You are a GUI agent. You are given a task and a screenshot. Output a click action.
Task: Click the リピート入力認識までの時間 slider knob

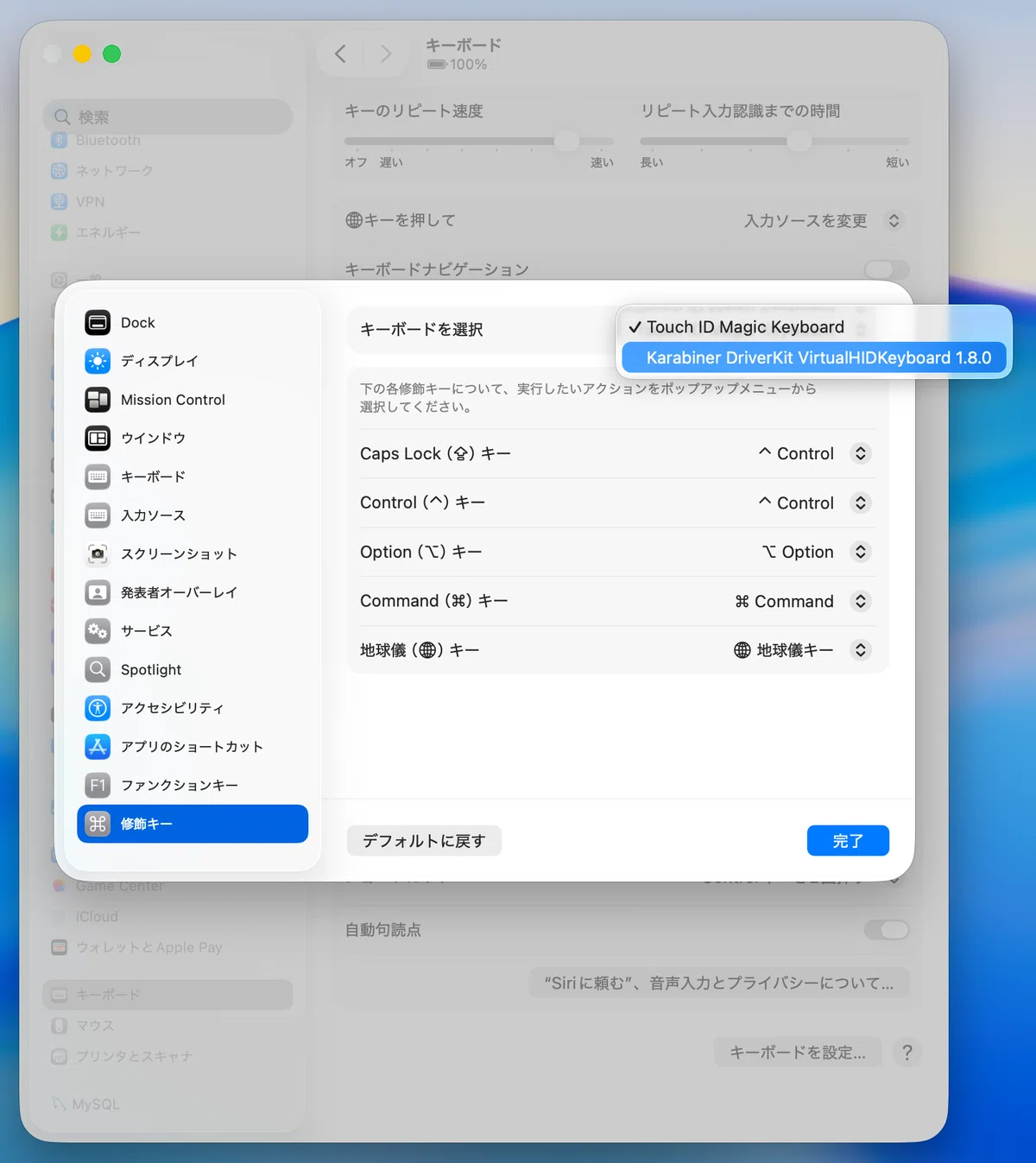pos(799,141)
